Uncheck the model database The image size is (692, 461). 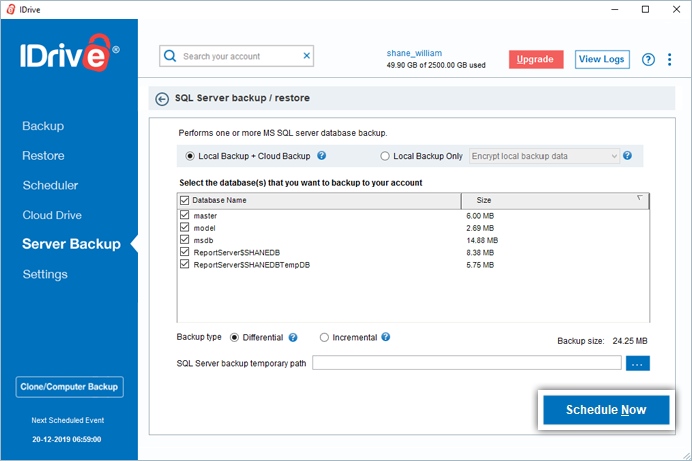coord(184,227)
